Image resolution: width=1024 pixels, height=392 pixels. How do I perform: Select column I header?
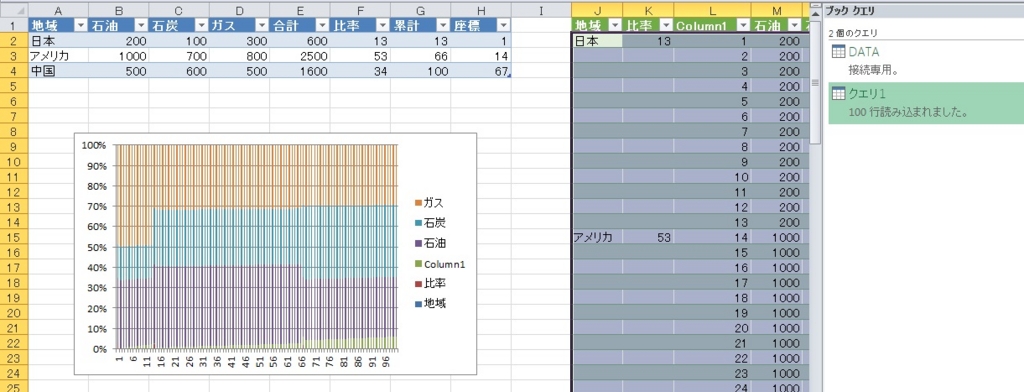pyautogui.click(x=541, y=10)
